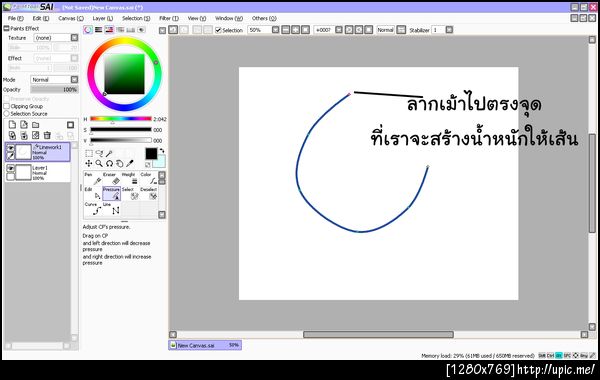Open the Filter menu
600x380 pixels.
[x=169, y=18]
